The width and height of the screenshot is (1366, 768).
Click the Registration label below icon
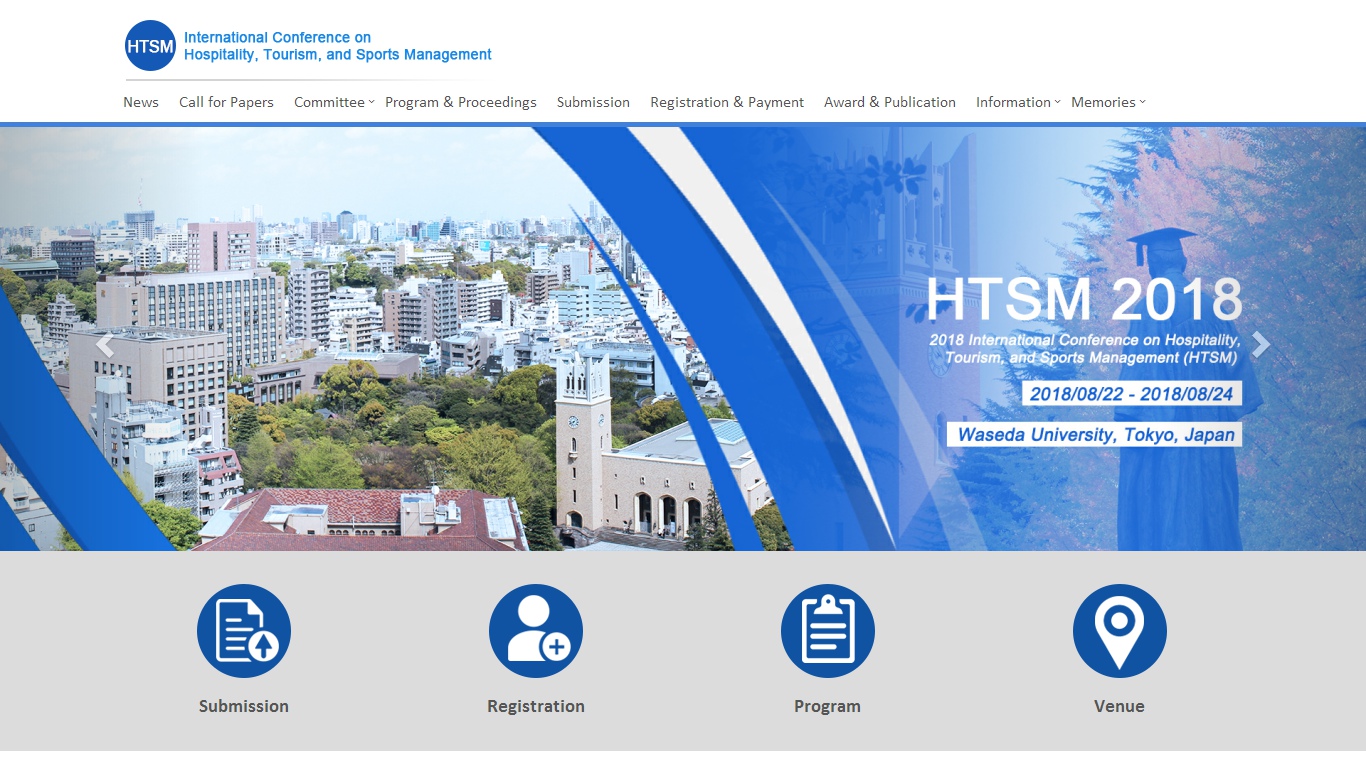coord(536,706)
